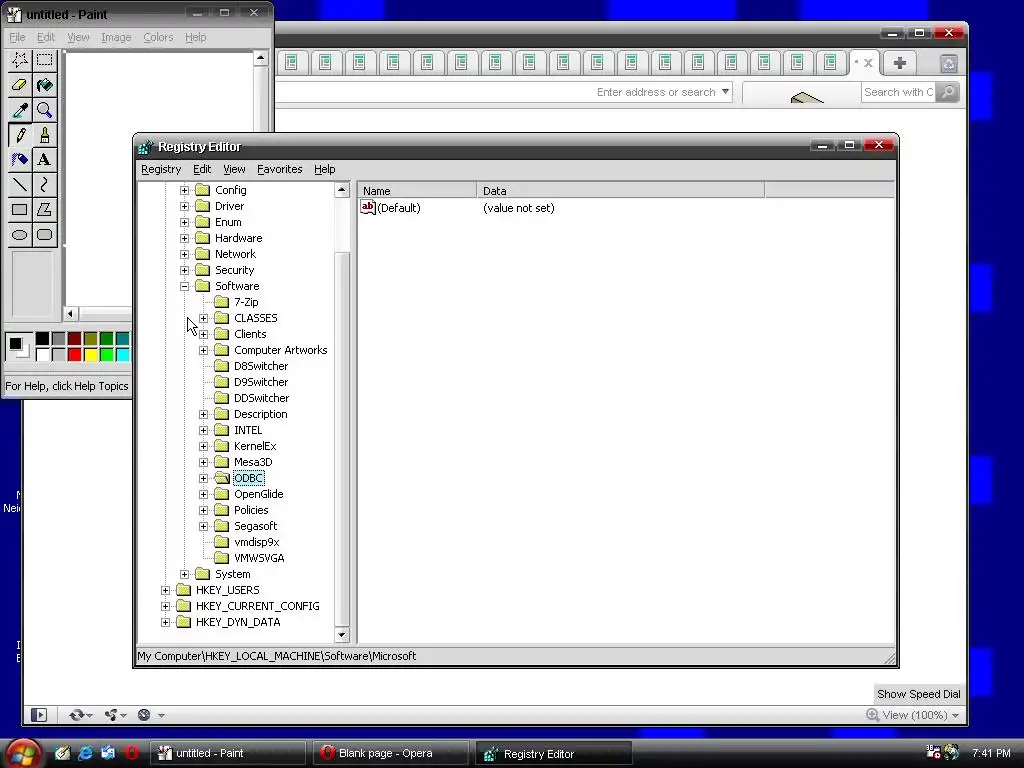This screenshot has height=768, width=1024.
Task: Launch Opera from the quick launch bar
Action: tap(131, 753)
